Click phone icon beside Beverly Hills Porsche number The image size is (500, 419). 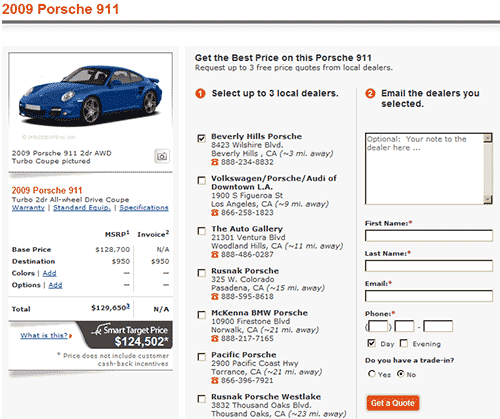[x=215, y=162]
